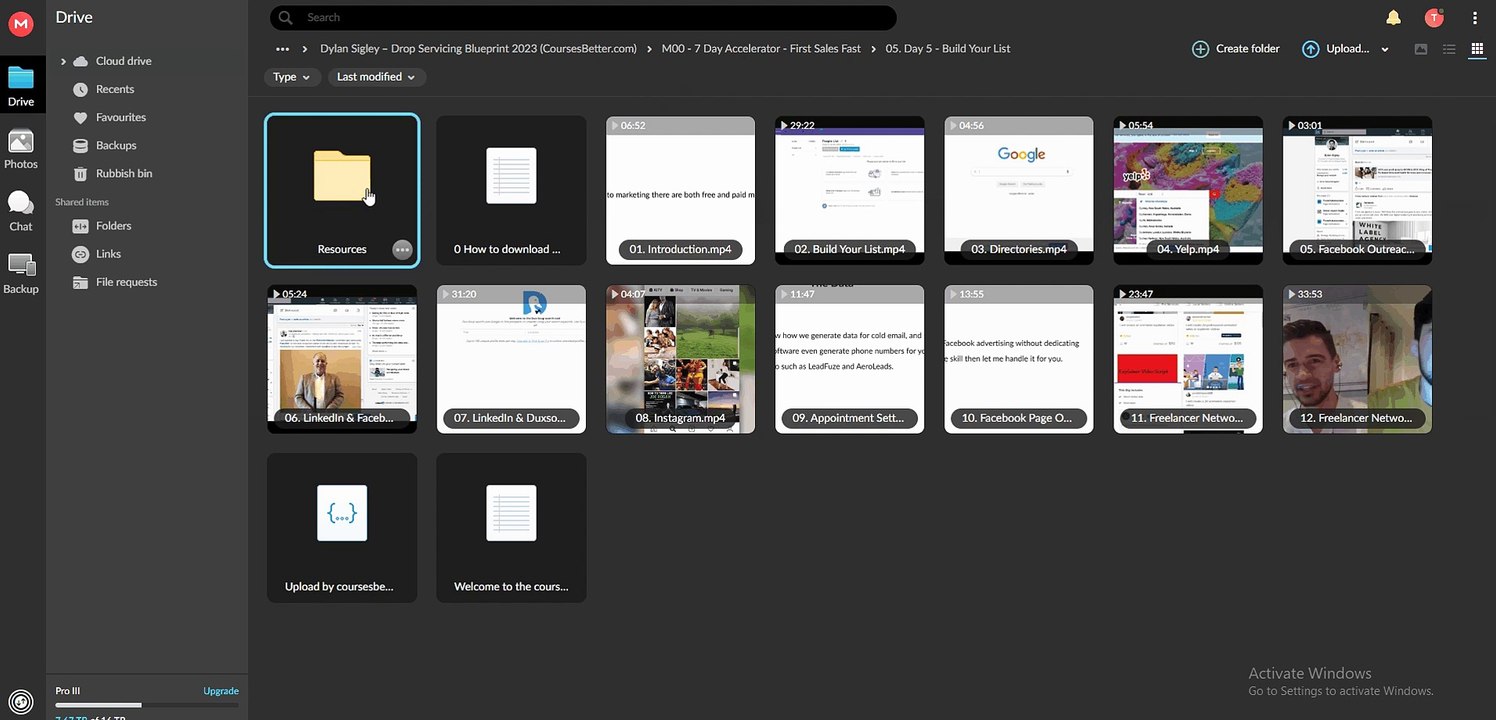Click the storage usage progress bar

tap(147, 705)
